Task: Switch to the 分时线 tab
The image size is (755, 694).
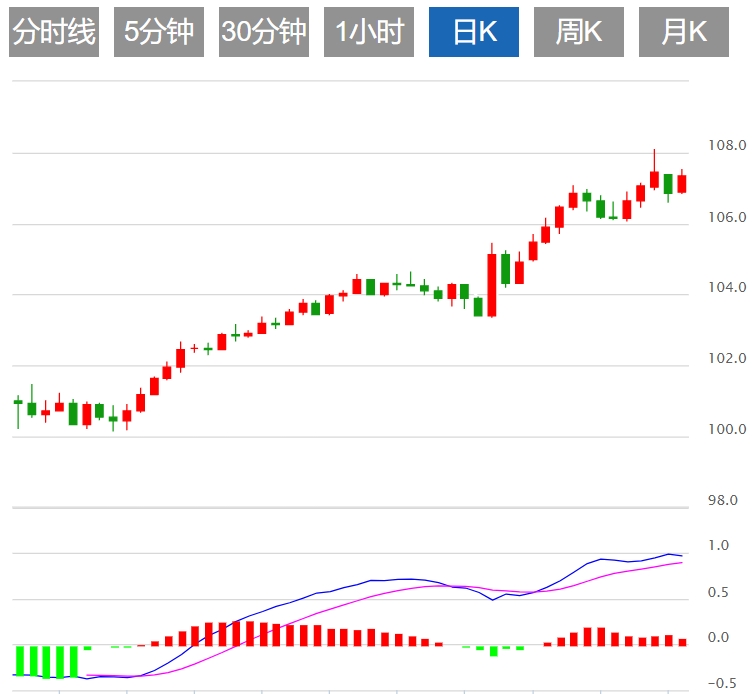Action: (x=54, y=32)
